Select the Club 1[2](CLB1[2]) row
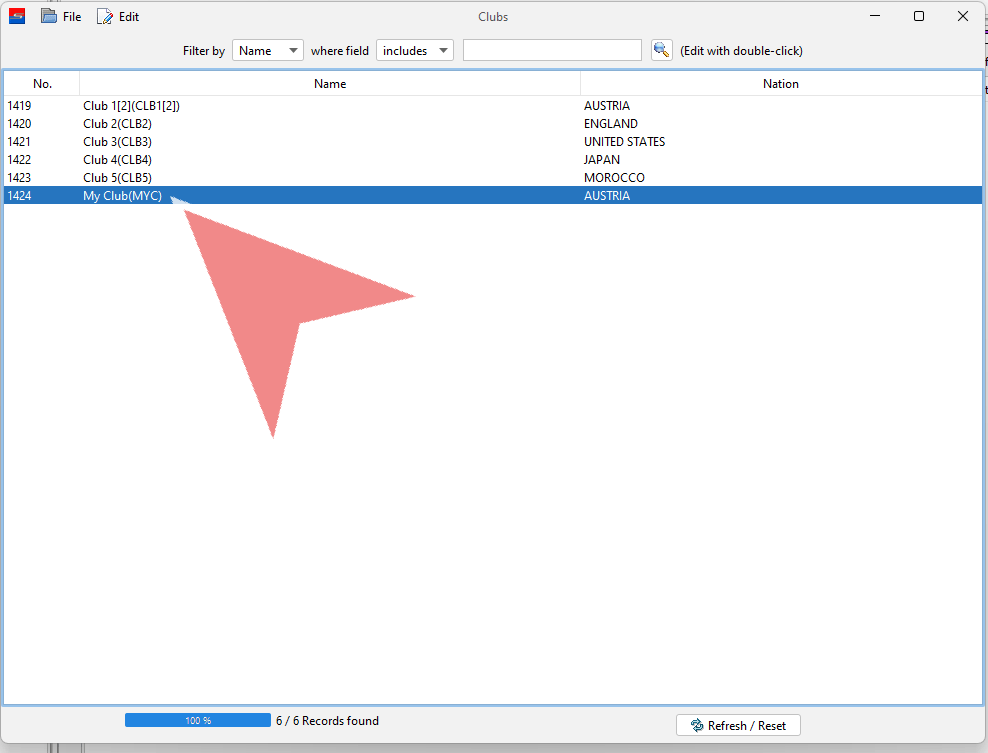 tap(131, 106)
